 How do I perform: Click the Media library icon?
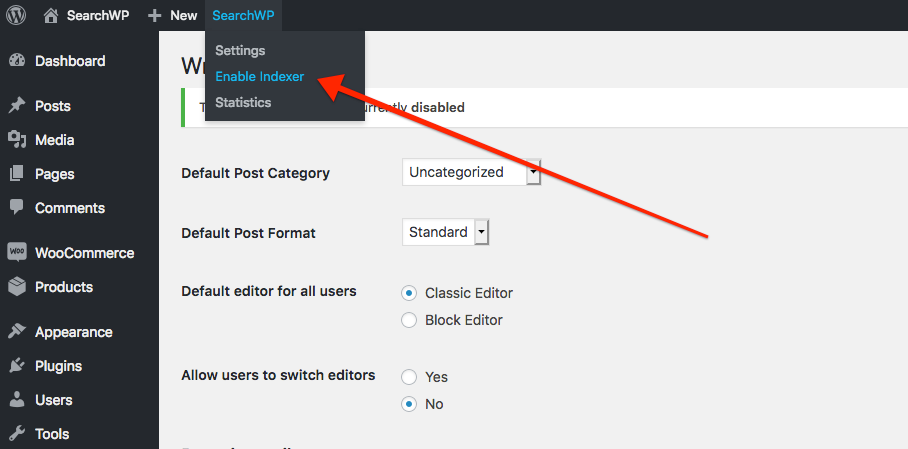[17, 140]
